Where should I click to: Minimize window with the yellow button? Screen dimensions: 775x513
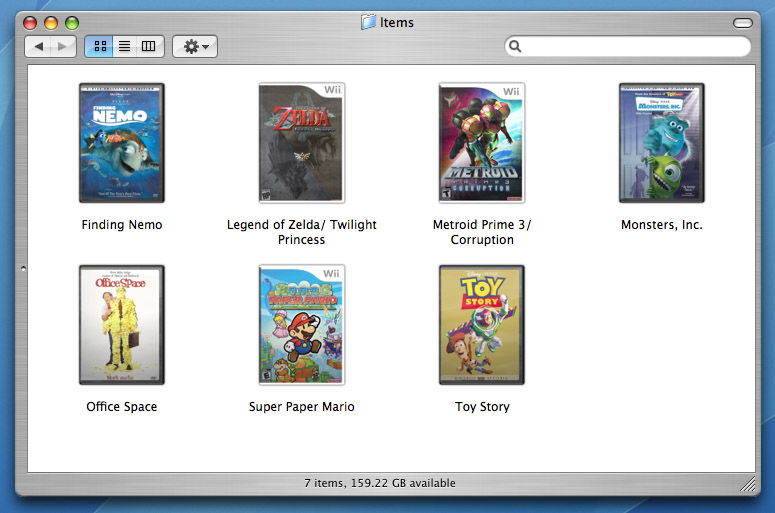tap(51, 23)
